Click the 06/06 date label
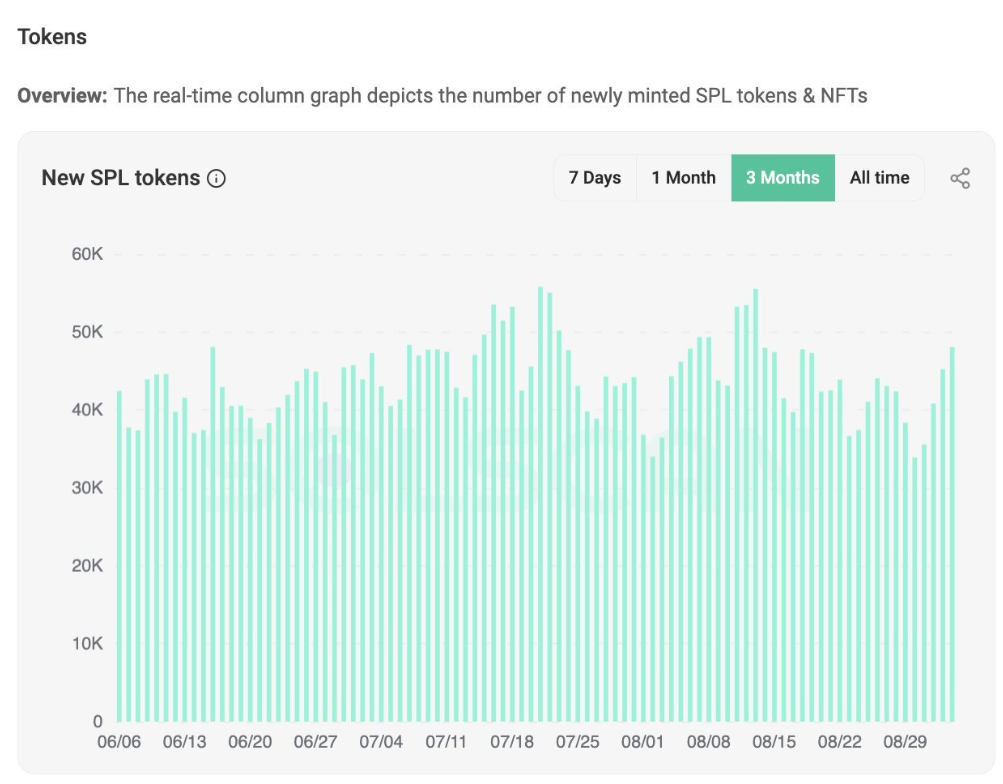The width and height of the screenshot is (1003, 784). (x=117, y=743)
